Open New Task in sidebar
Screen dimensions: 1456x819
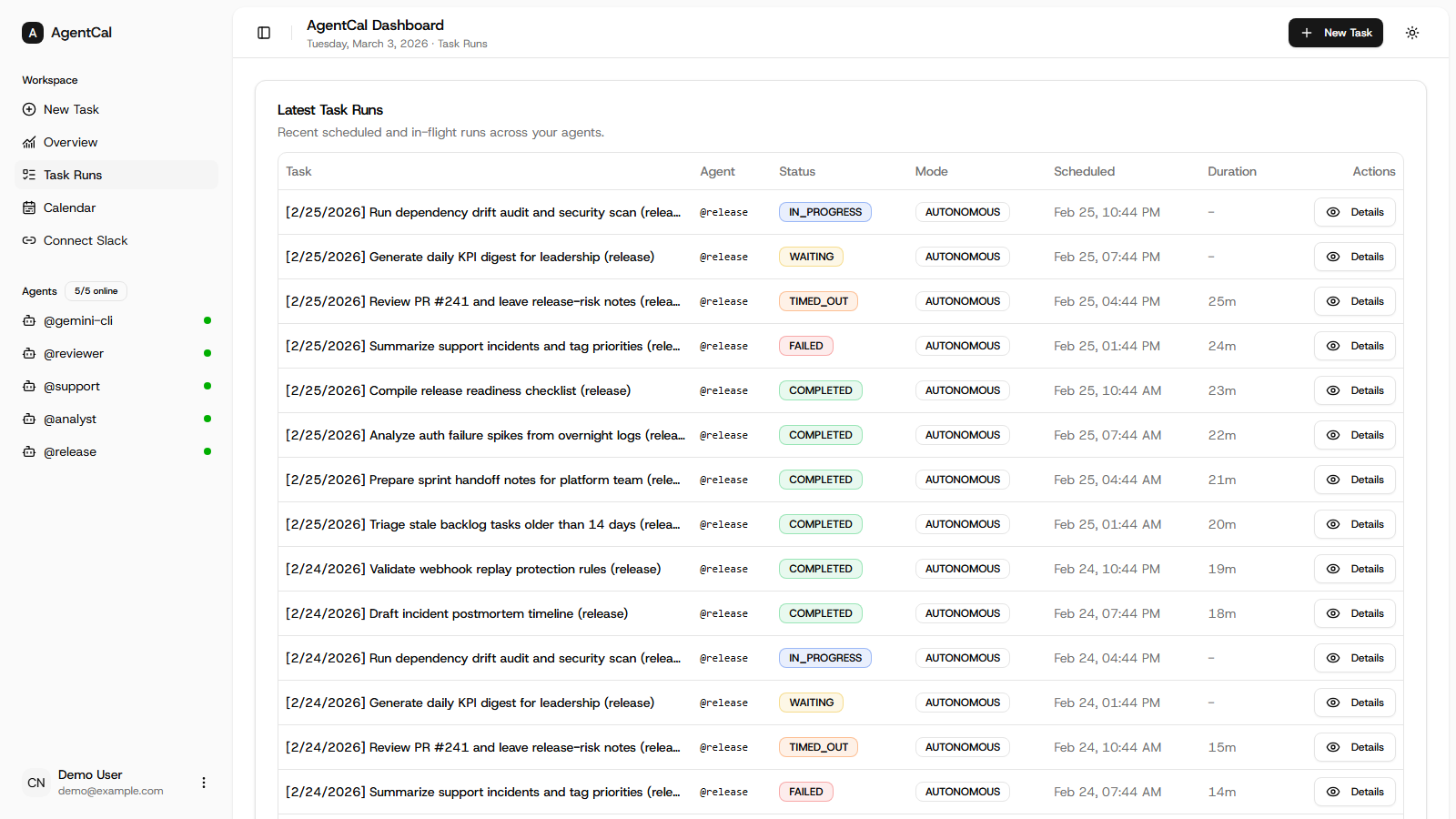[x=116, y=109]
